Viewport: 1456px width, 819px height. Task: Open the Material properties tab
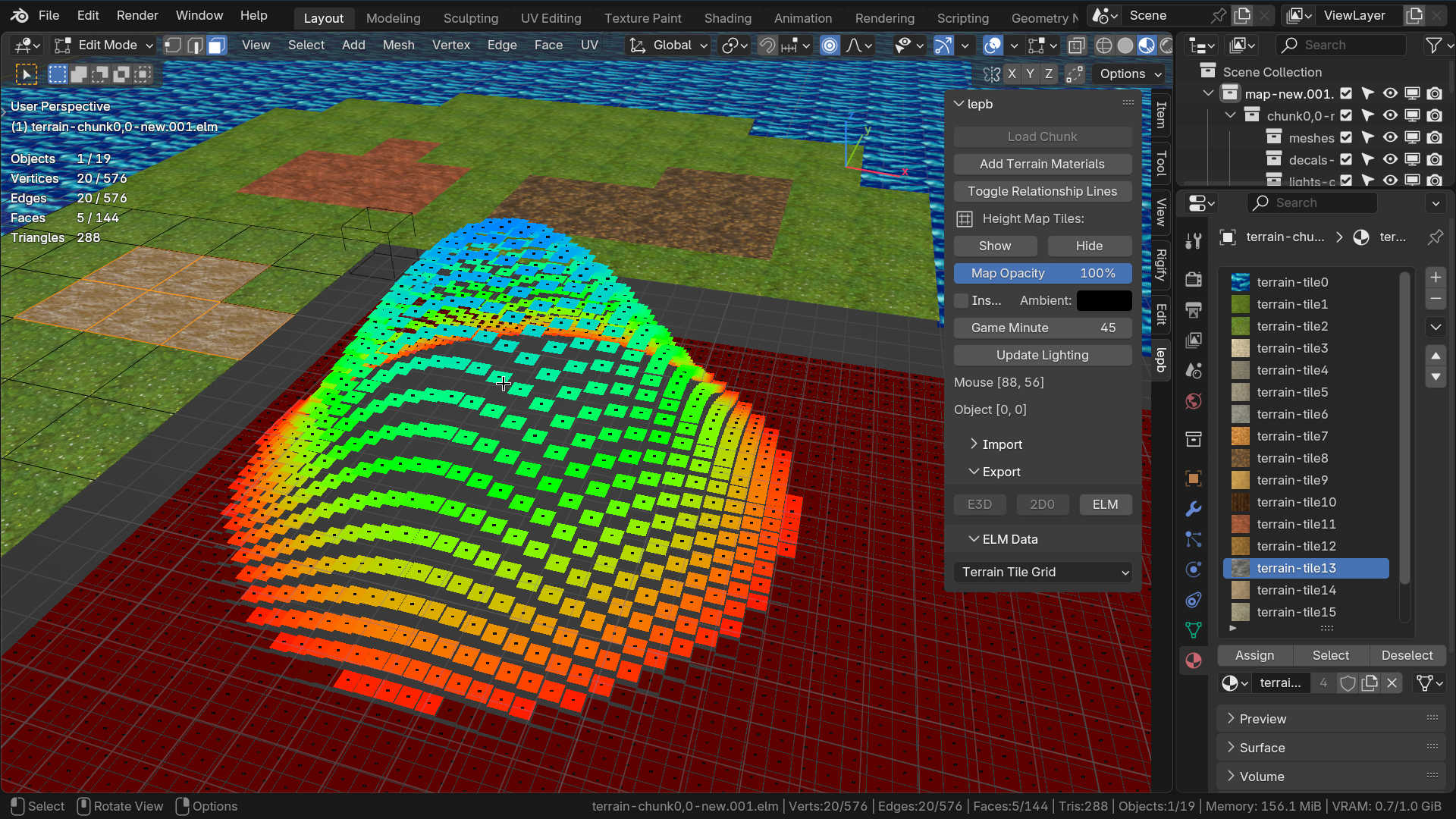click(x=1193, y=661)
